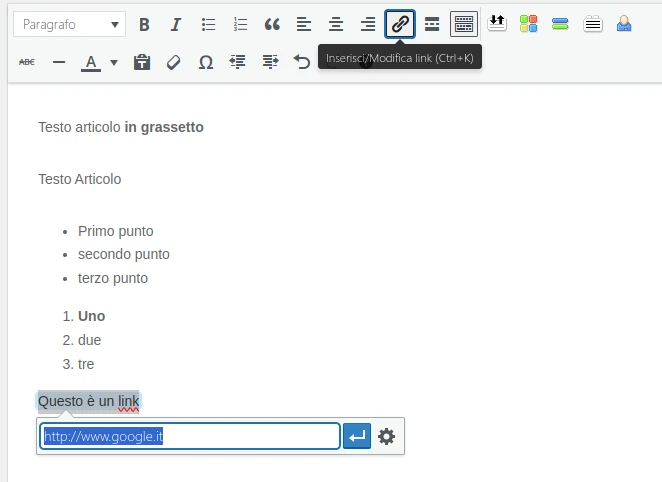Insert a bulleted list
This screenshot has height=482, width=662.
pos(208,24)
